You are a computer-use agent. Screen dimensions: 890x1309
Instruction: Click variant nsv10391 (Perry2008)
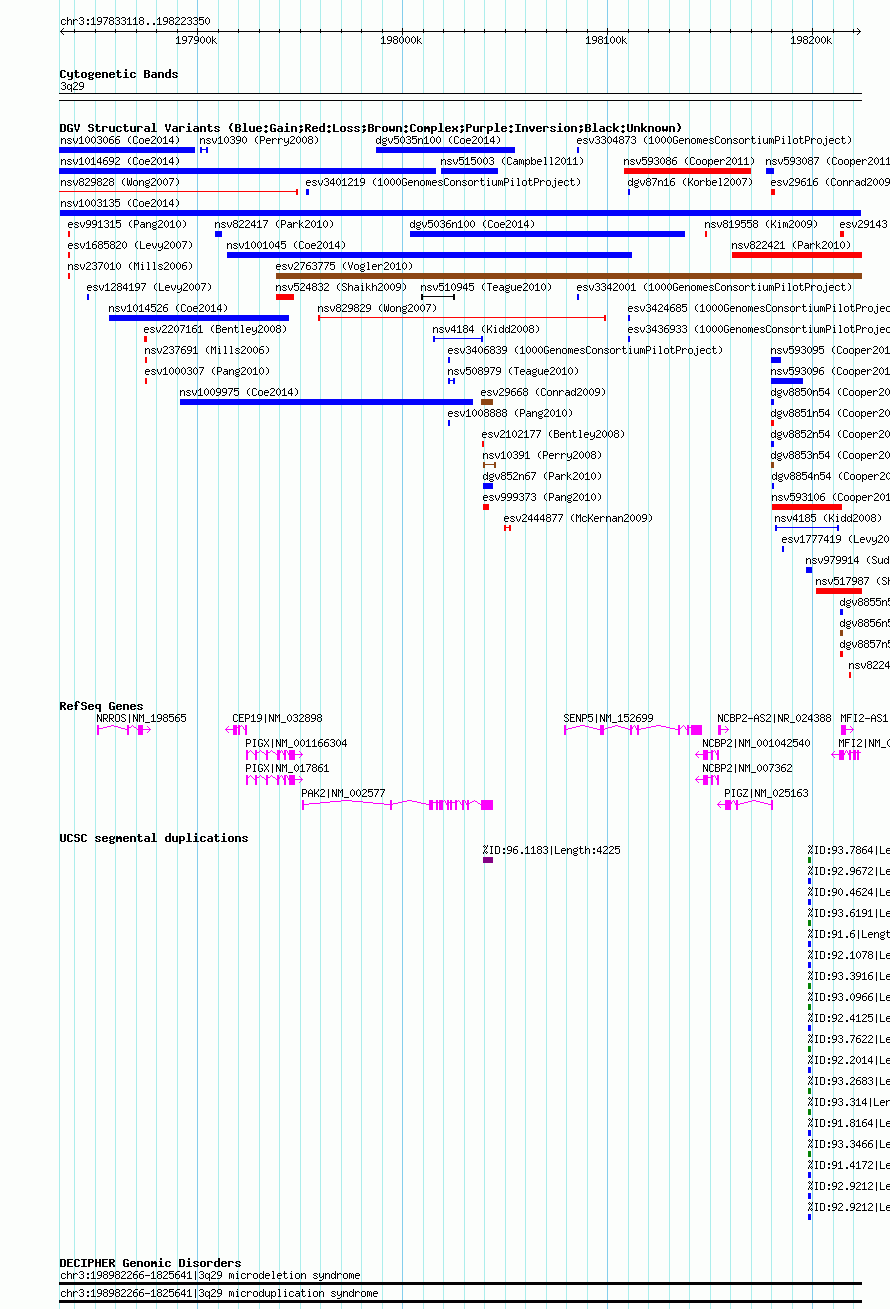[543, 455]
